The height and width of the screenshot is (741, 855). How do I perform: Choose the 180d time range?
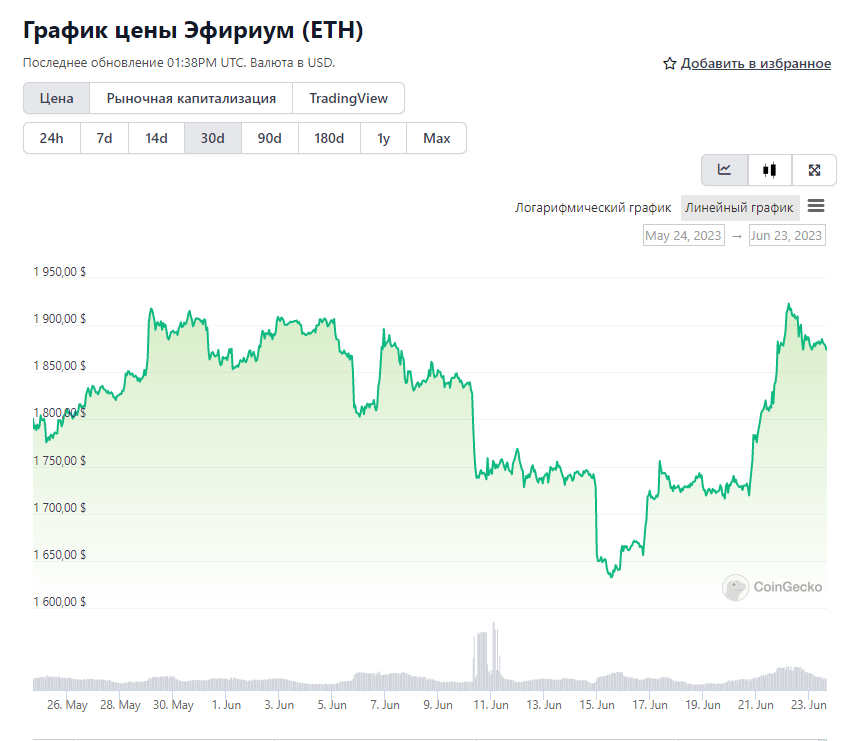coord(329,138)
